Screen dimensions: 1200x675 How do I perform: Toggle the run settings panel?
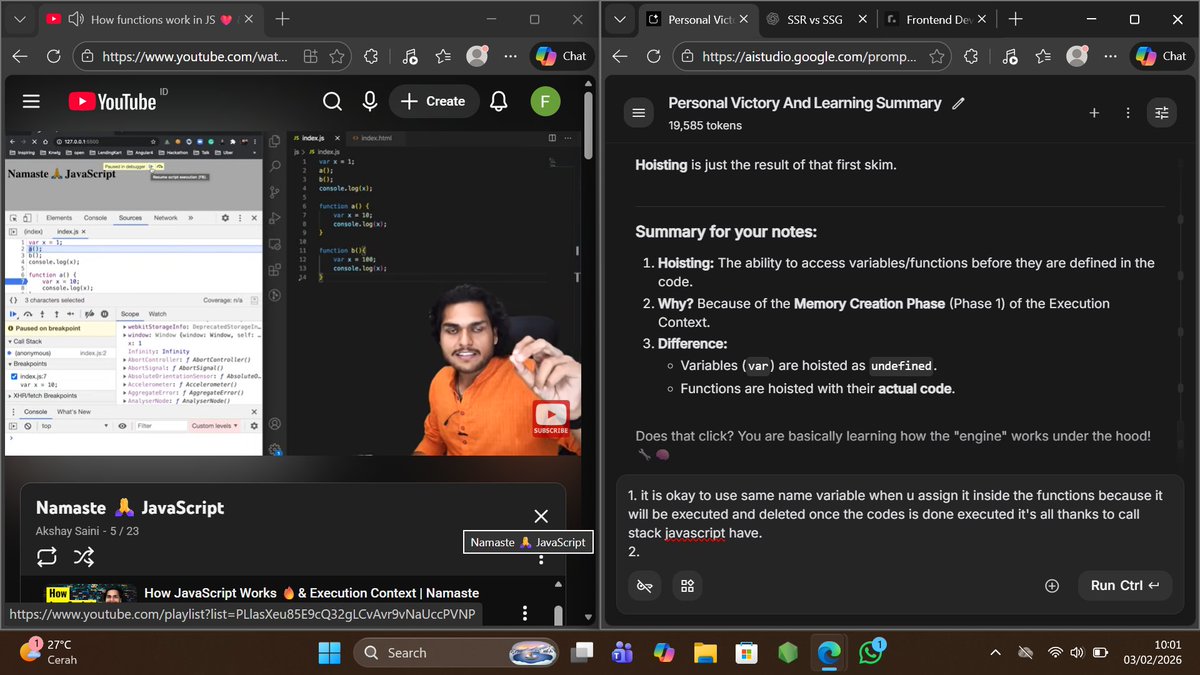point(1161,113)
